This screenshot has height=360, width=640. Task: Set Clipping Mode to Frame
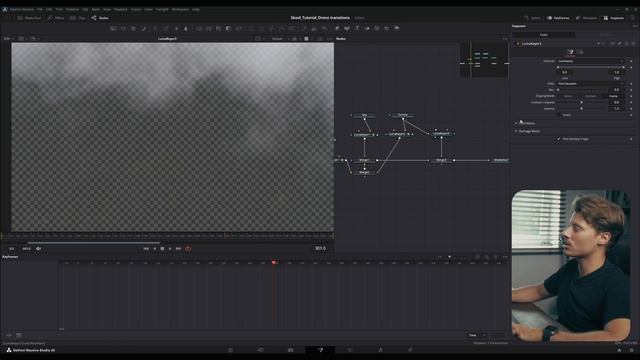tap(613, 96)
